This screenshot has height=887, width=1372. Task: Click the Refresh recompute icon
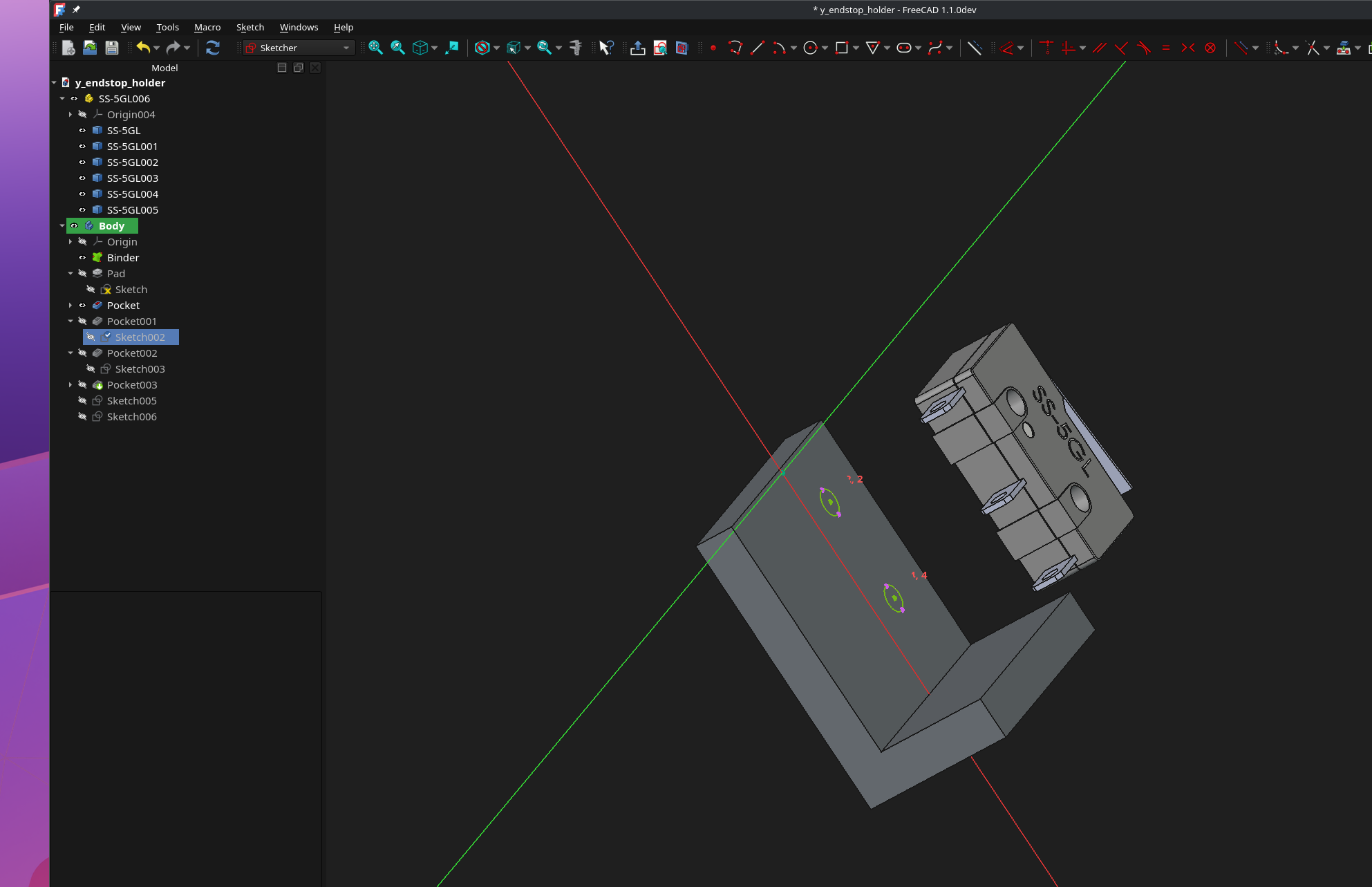pos(213,48)
